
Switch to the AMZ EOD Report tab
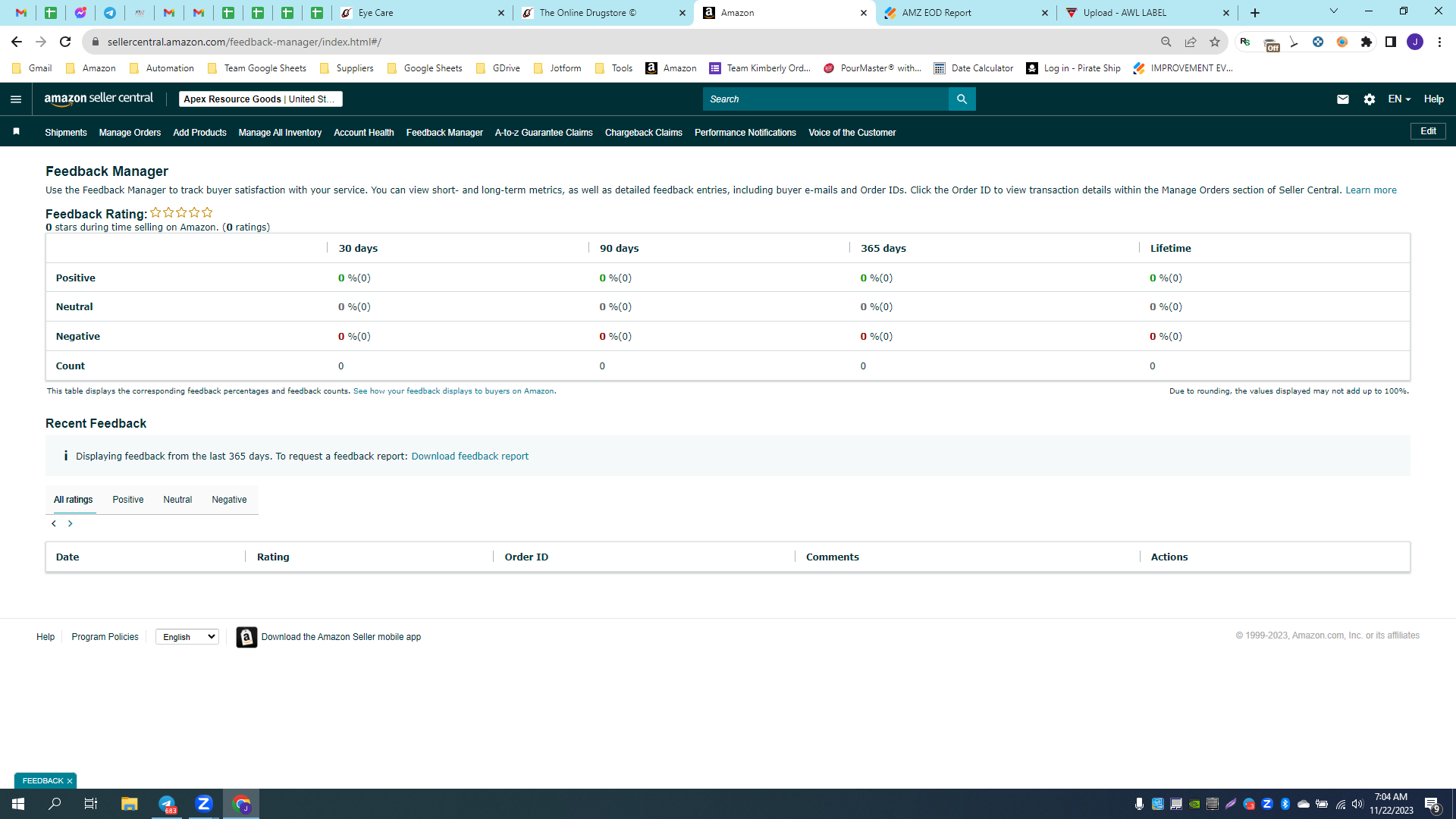(x=966, y=13)
